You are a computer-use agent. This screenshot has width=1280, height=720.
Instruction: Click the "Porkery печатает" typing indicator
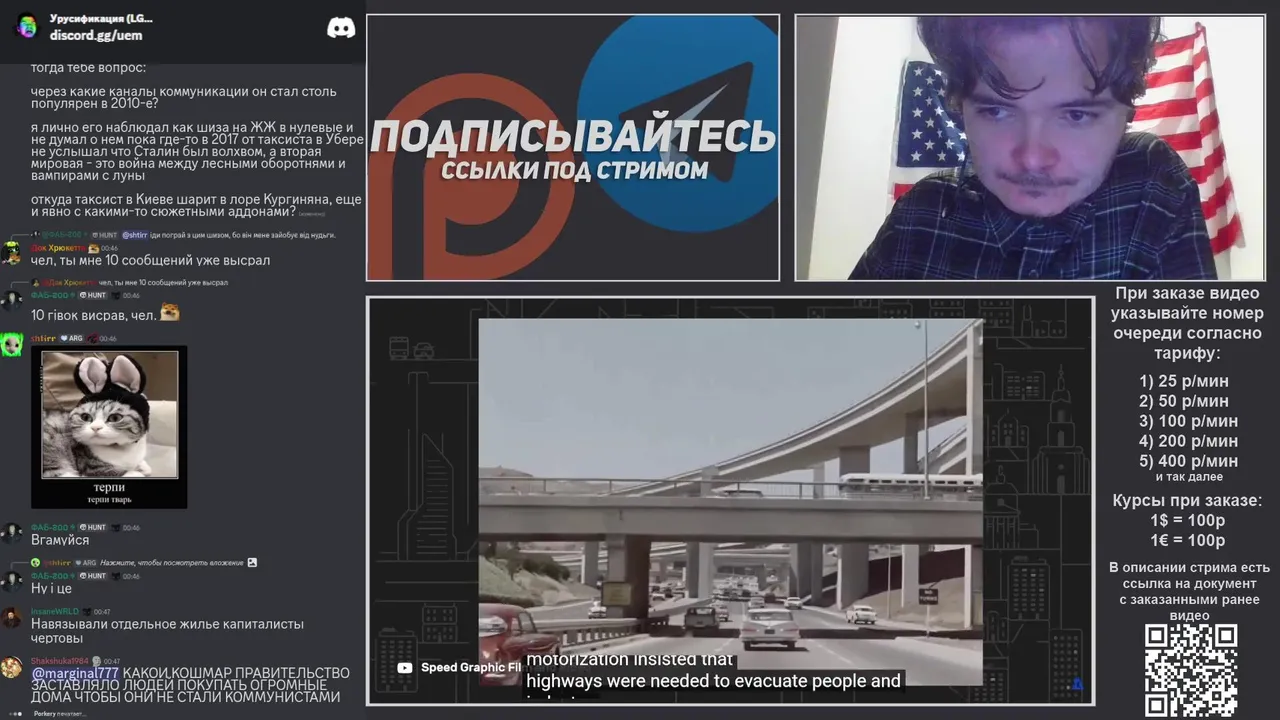(x=62, y=713)
